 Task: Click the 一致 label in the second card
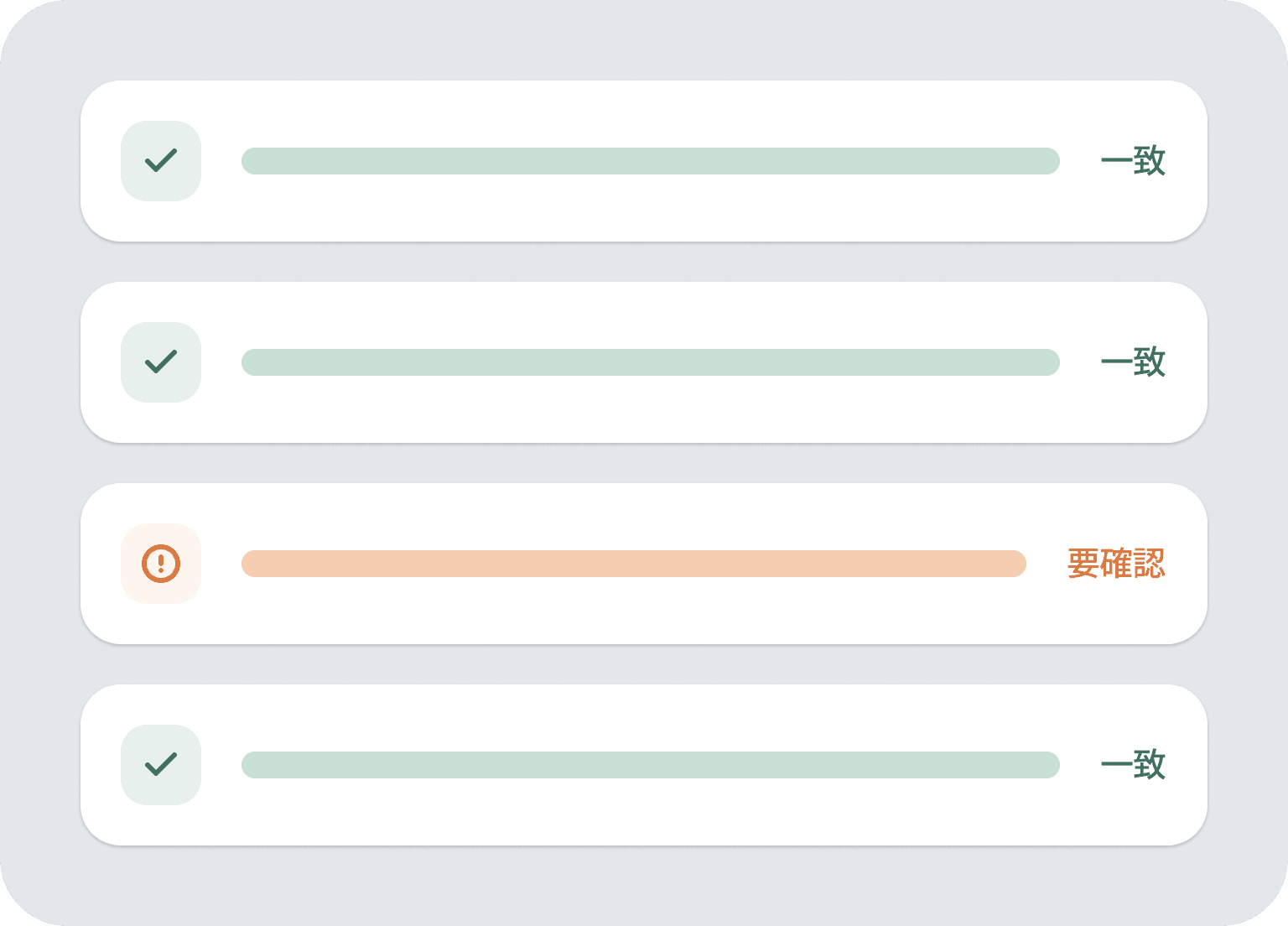point(1133,362)
